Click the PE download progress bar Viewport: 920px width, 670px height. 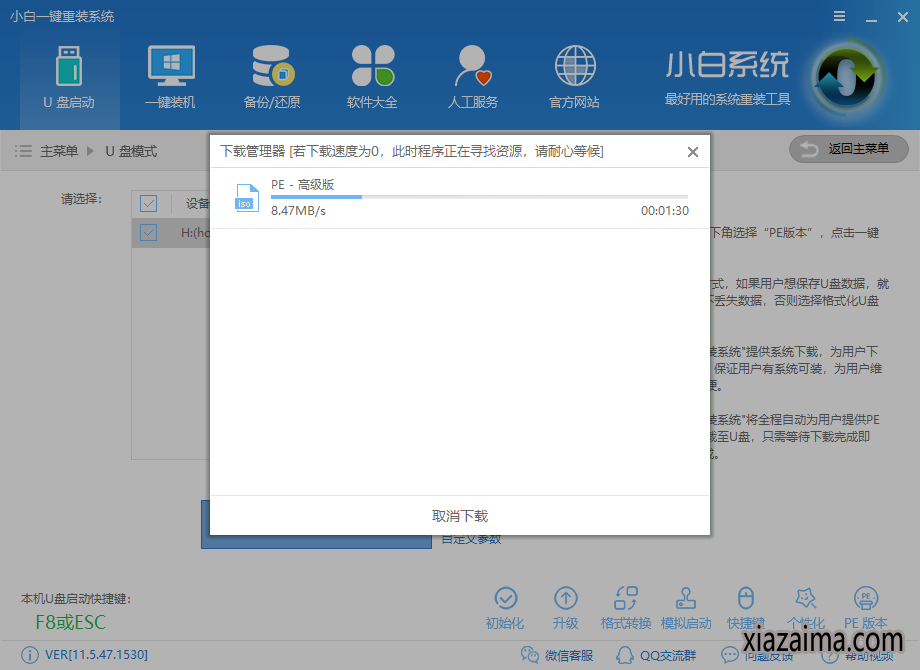coord(479,197)
